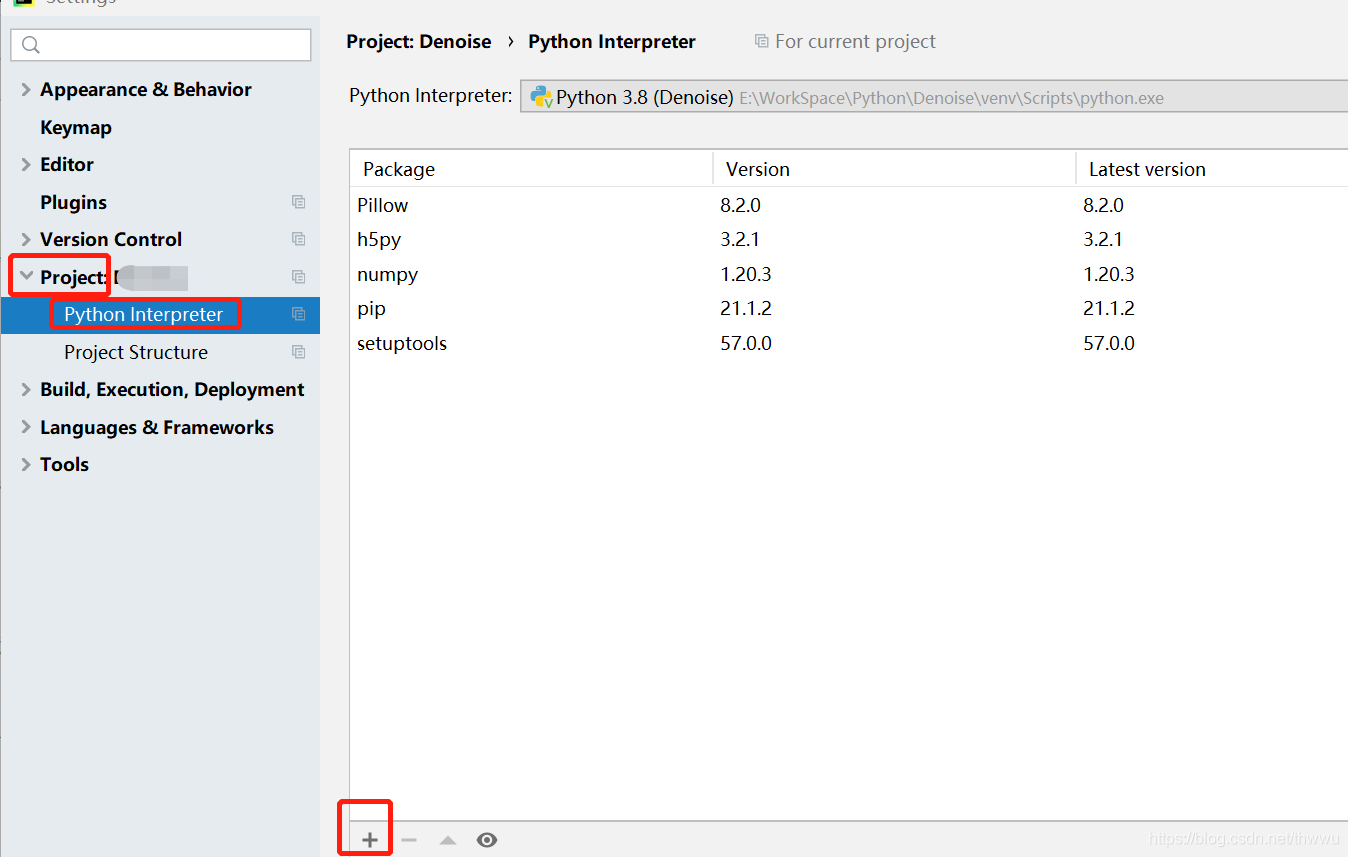This screenshot has height=857, width=1348.
Task: Click the minus uninstall package icon
Action: pyautogui.click(x=409, y=840)
